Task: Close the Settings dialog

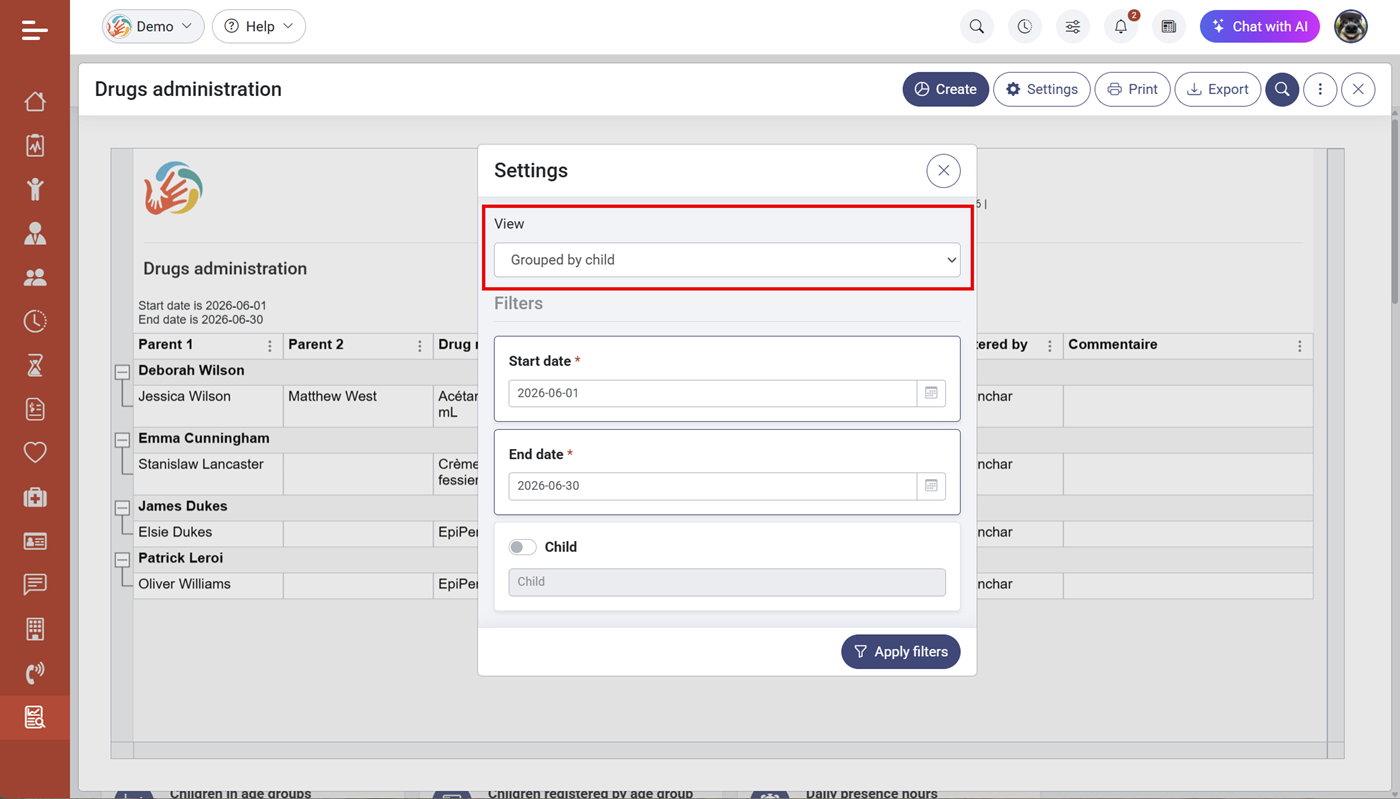Action: [943, 171]
